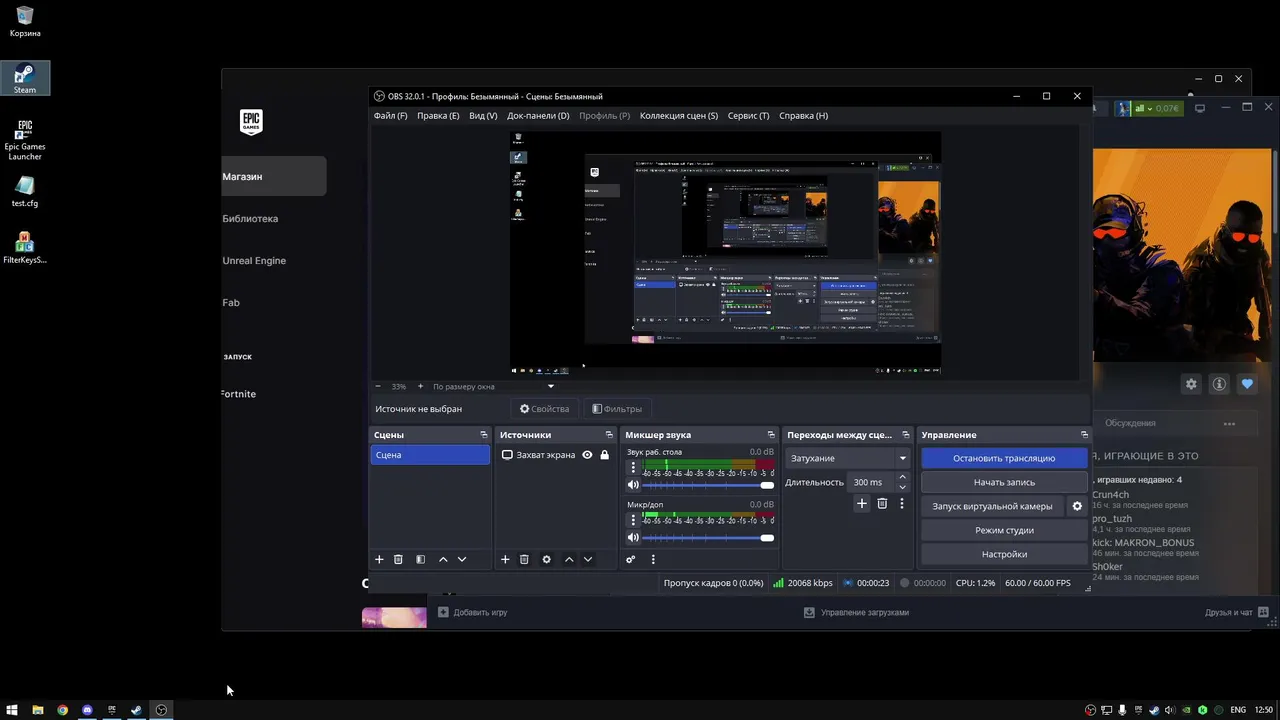Remove transition with trash icon

pyautogui.click(x=882, y=504)
